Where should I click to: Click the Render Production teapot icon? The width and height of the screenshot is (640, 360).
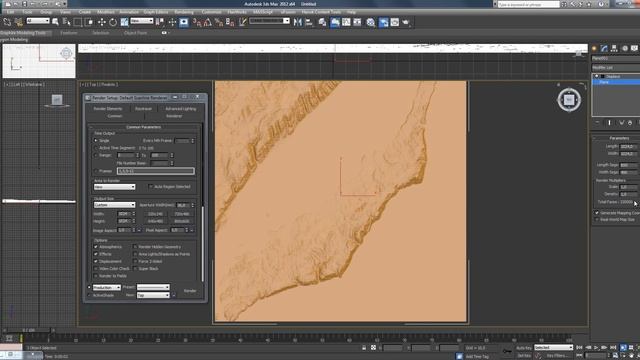(x=406, y=22)
